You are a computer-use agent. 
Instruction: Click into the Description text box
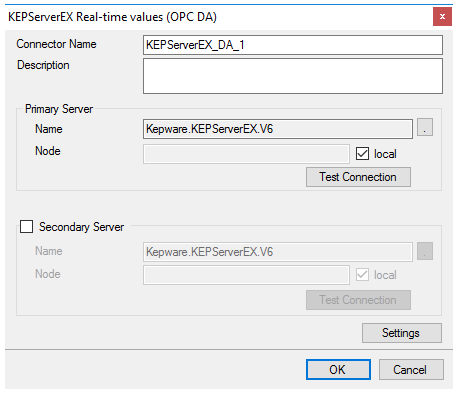293,76
